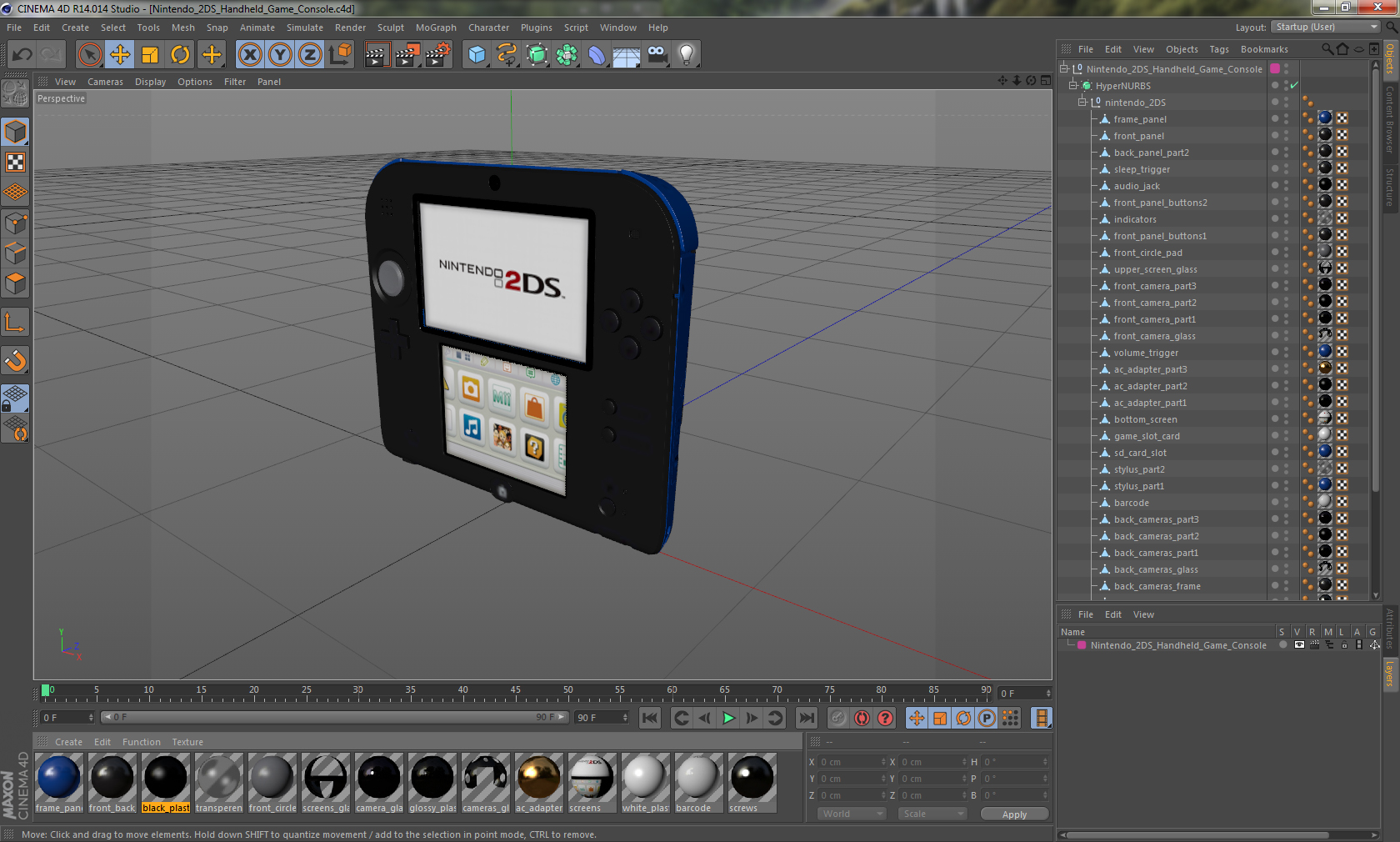This screenshot has height=842, width=1400.
Task: Enable Polygons mode
Action: pyautogui.click(x=15, y=283)
